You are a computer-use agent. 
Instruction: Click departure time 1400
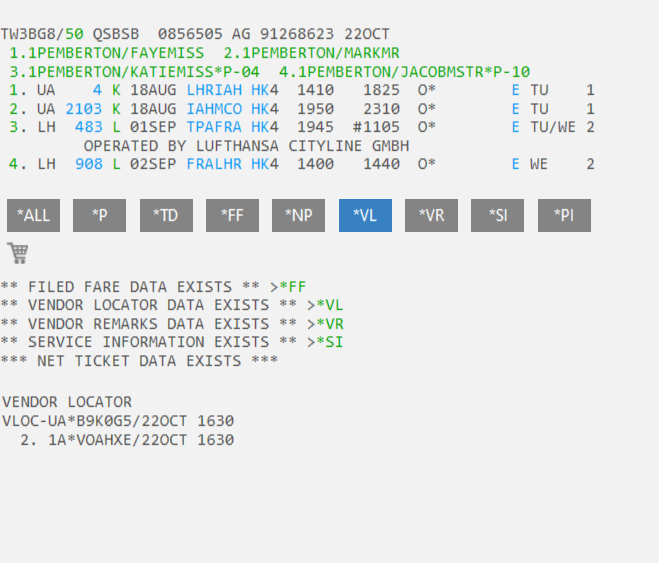tap(316, 164)
